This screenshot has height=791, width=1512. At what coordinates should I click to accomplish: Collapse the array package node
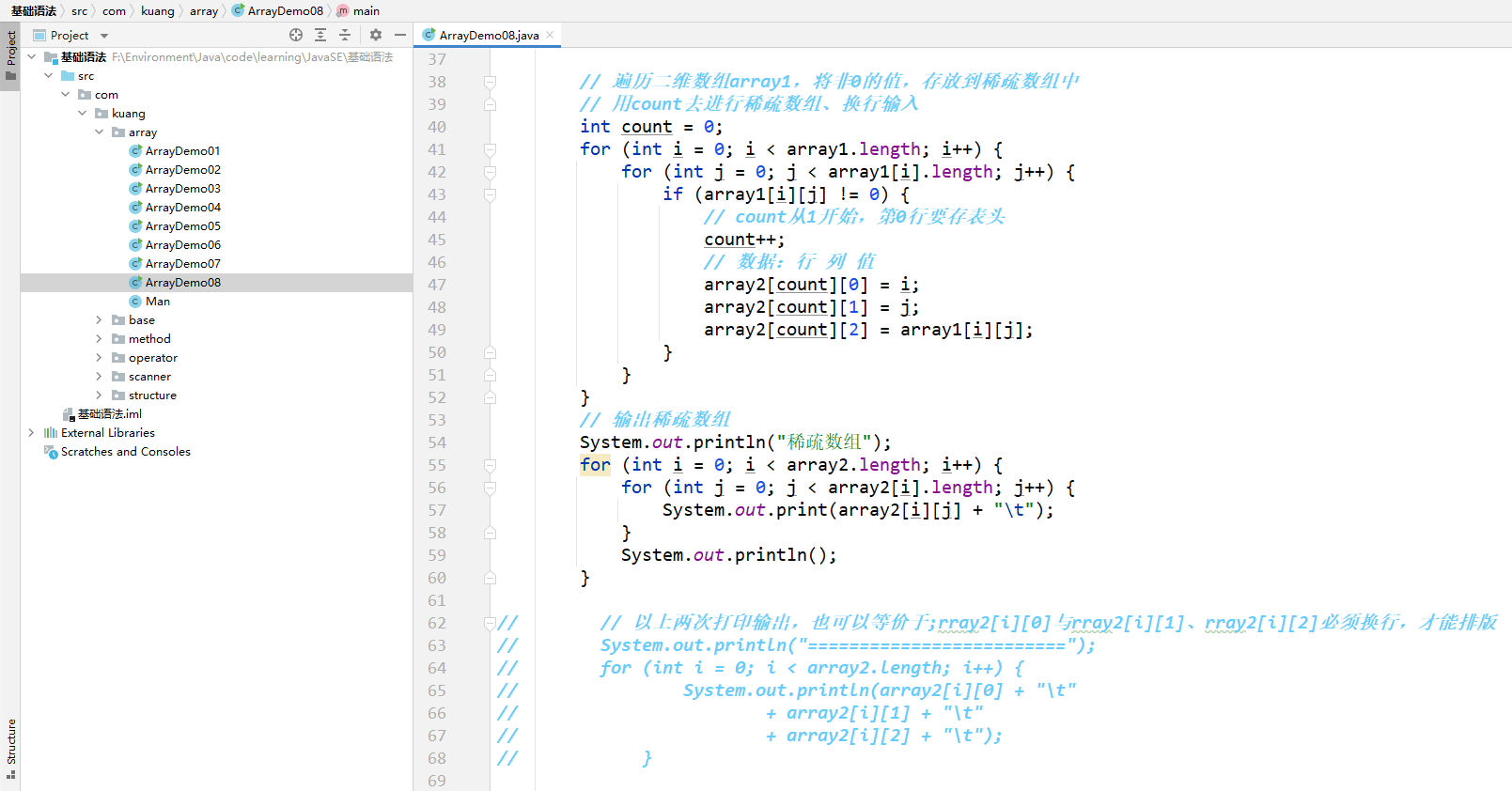click(100, 132)
